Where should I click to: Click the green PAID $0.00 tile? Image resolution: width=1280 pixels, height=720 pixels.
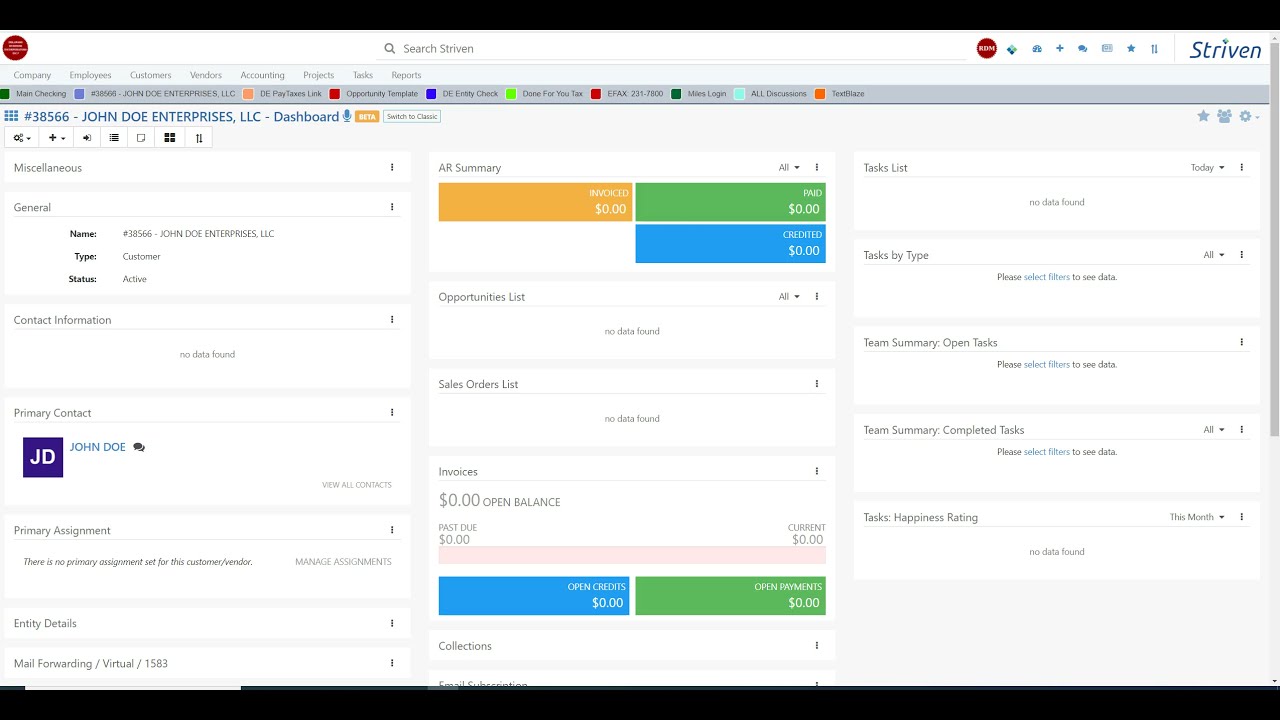[x=731, y=202]
